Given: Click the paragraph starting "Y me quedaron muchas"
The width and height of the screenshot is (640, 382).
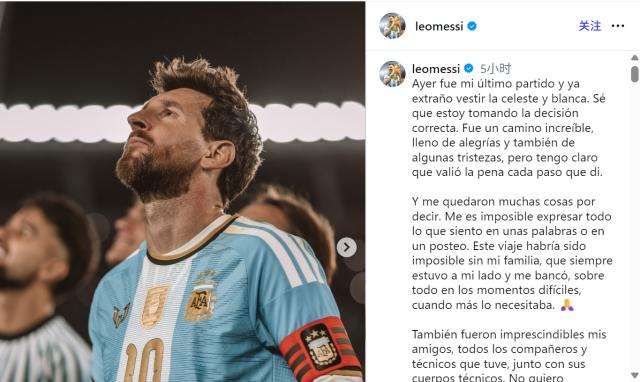Looking at the screenshot, I should point(512,253).
